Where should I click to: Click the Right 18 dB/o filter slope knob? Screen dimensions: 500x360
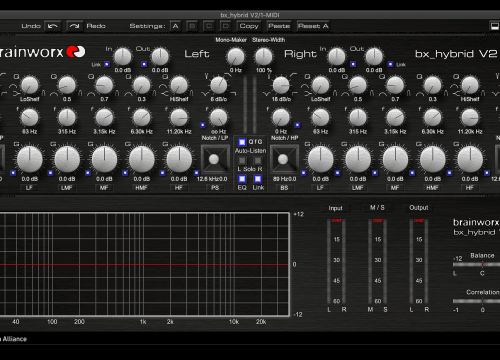[281, 85]
